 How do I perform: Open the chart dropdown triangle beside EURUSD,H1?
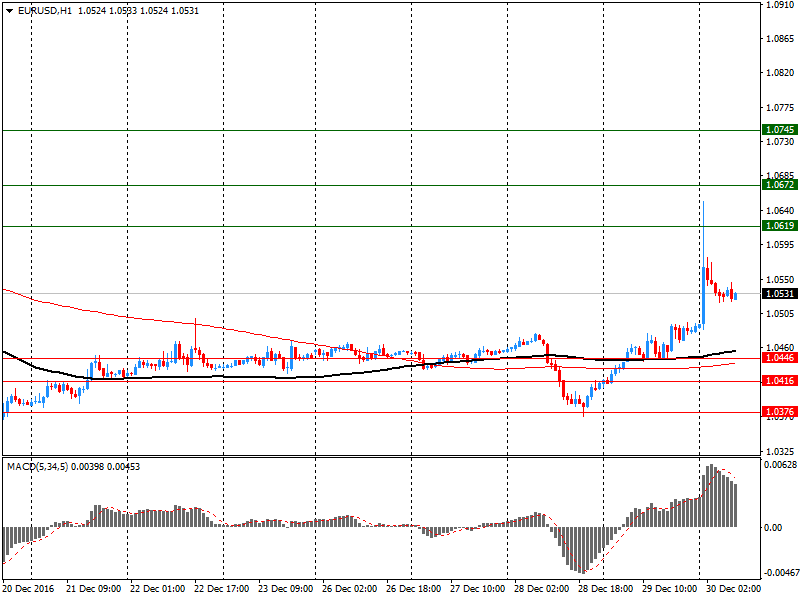click(9, 11)
